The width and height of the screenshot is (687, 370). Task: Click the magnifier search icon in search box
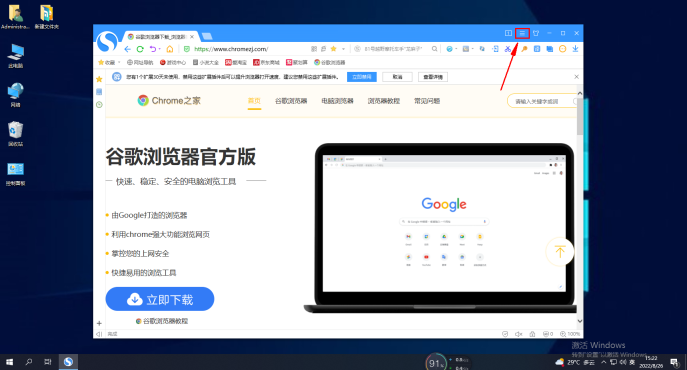(434, 49)
